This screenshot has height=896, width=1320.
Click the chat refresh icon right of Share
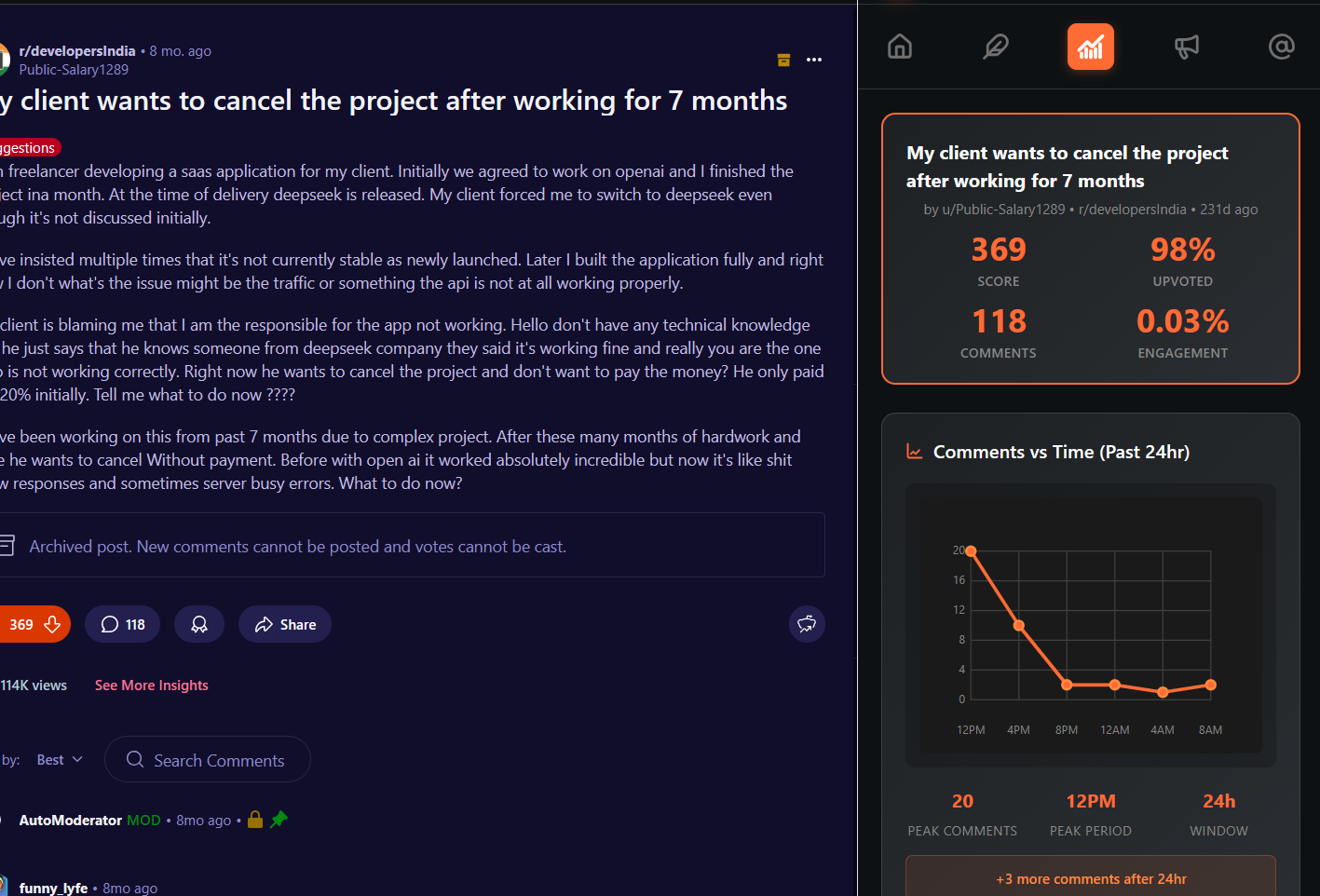[x=807, y=624]
